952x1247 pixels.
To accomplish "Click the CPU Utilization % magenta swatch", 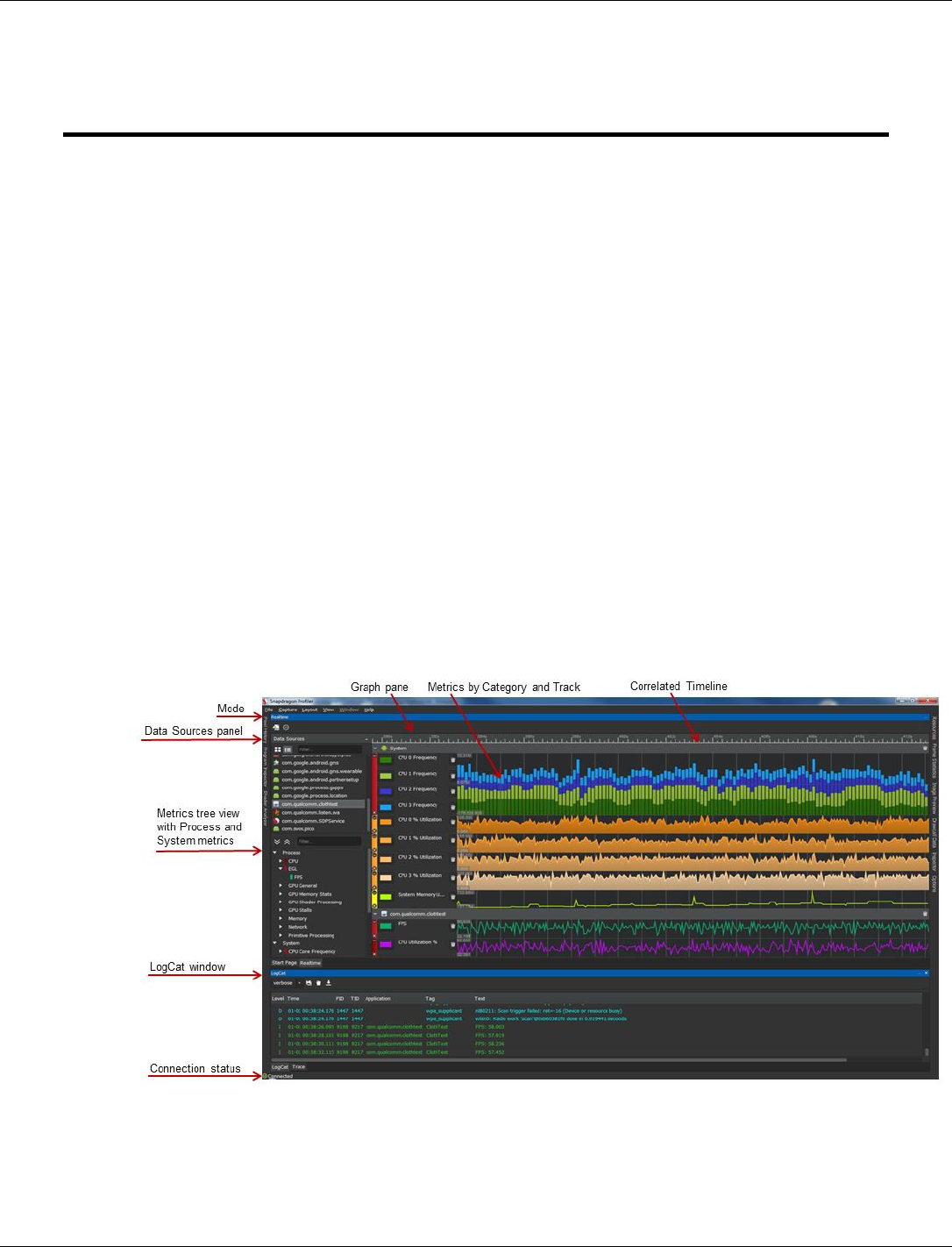I will 386,944.
